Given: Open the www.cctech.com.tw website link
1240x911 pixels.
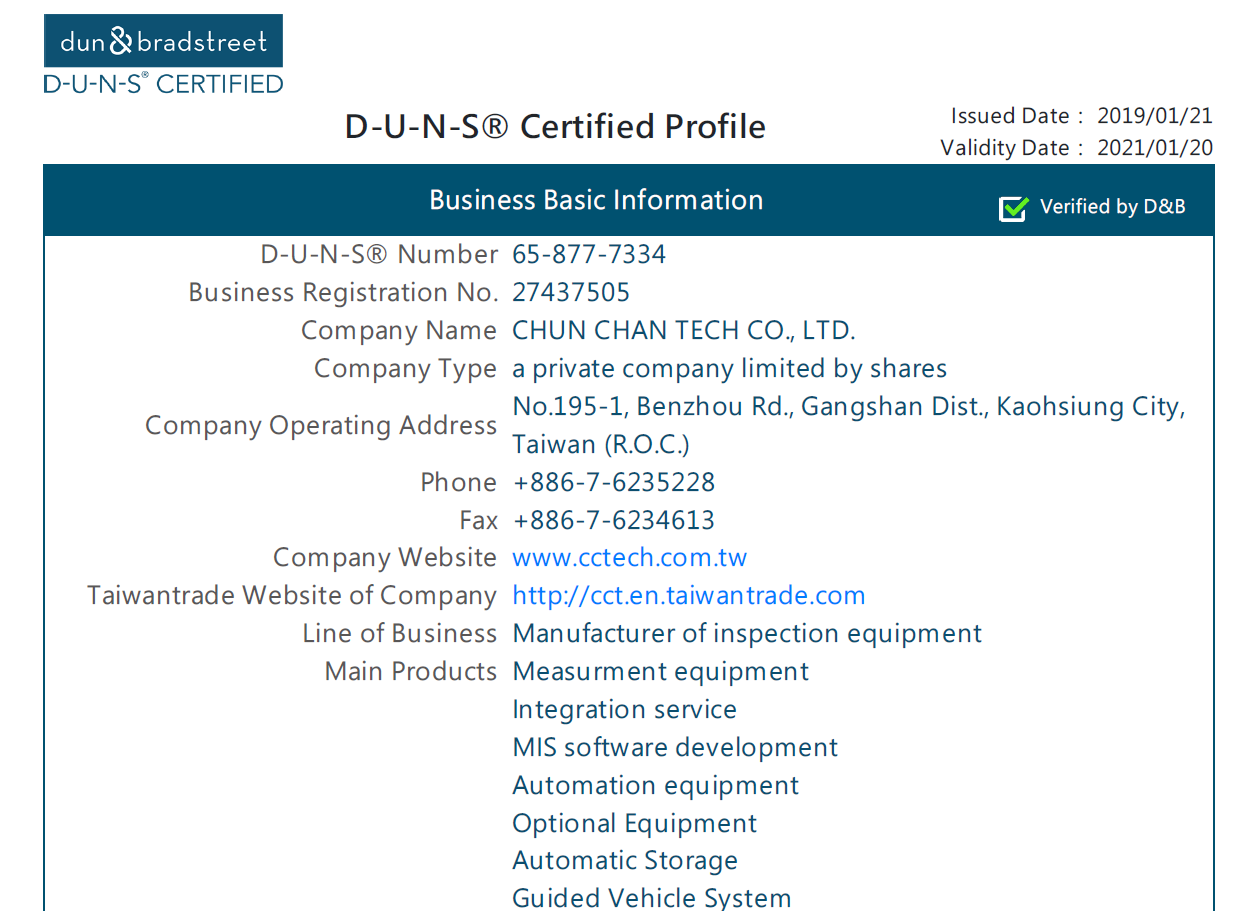Looking at the screenshot, I should 630,557.
